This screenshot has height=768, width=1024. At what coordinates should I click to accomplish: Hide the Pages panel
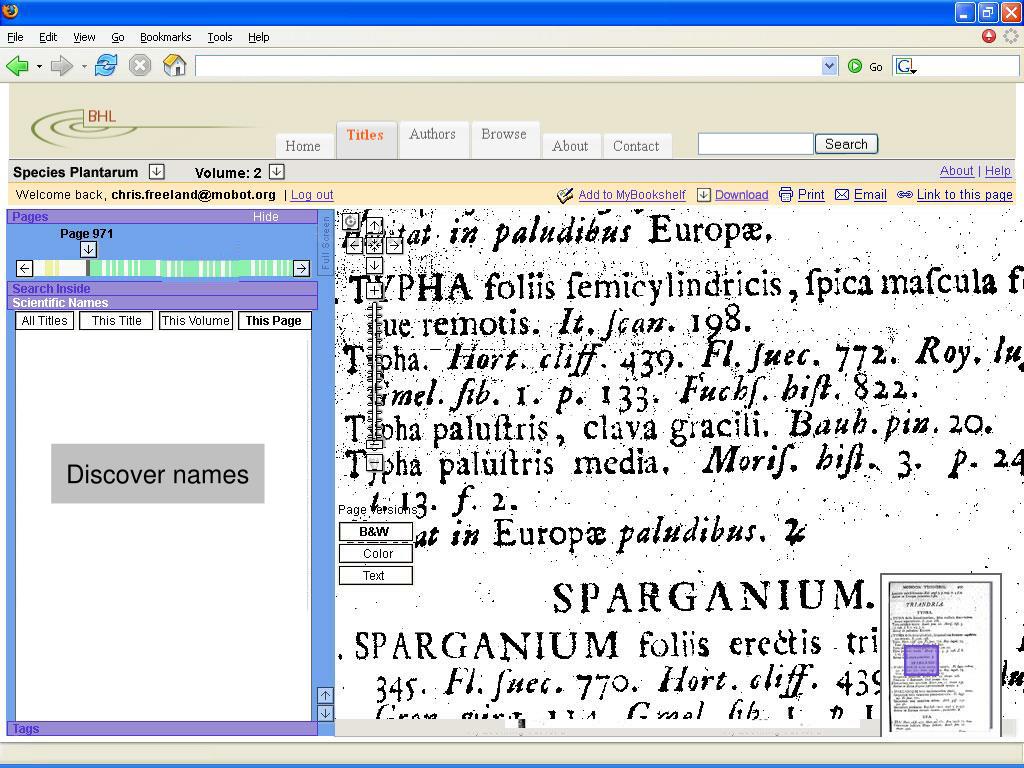pyautogui.click(x=266, y=217)
